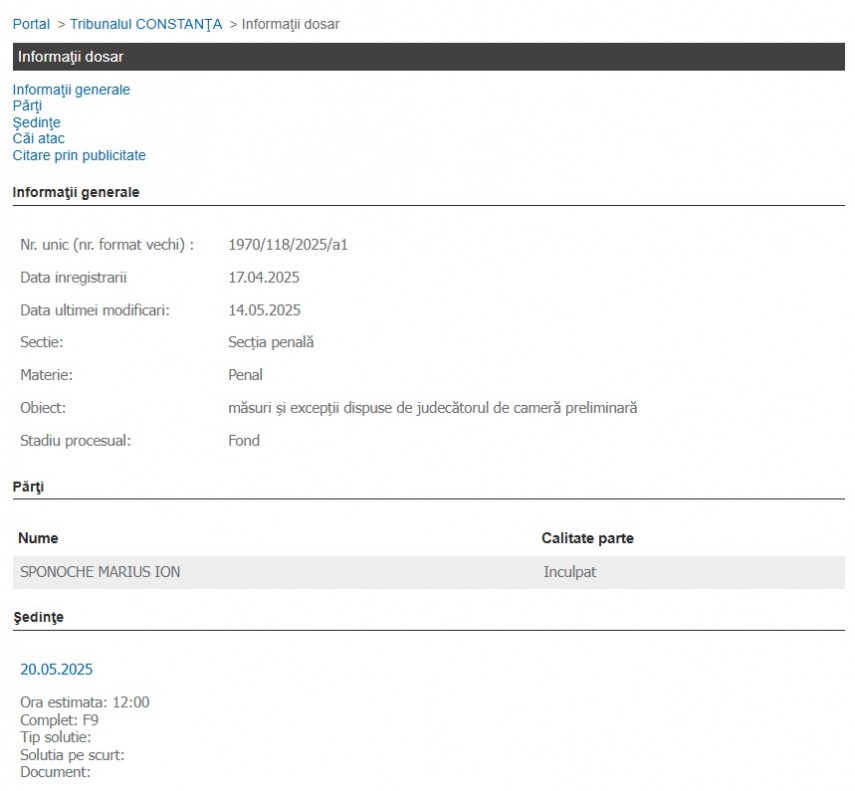The height and width of the screenshot is (791, 855).
Task: Select case number 1970/118/2025/a1
Action: click(287, 245)
